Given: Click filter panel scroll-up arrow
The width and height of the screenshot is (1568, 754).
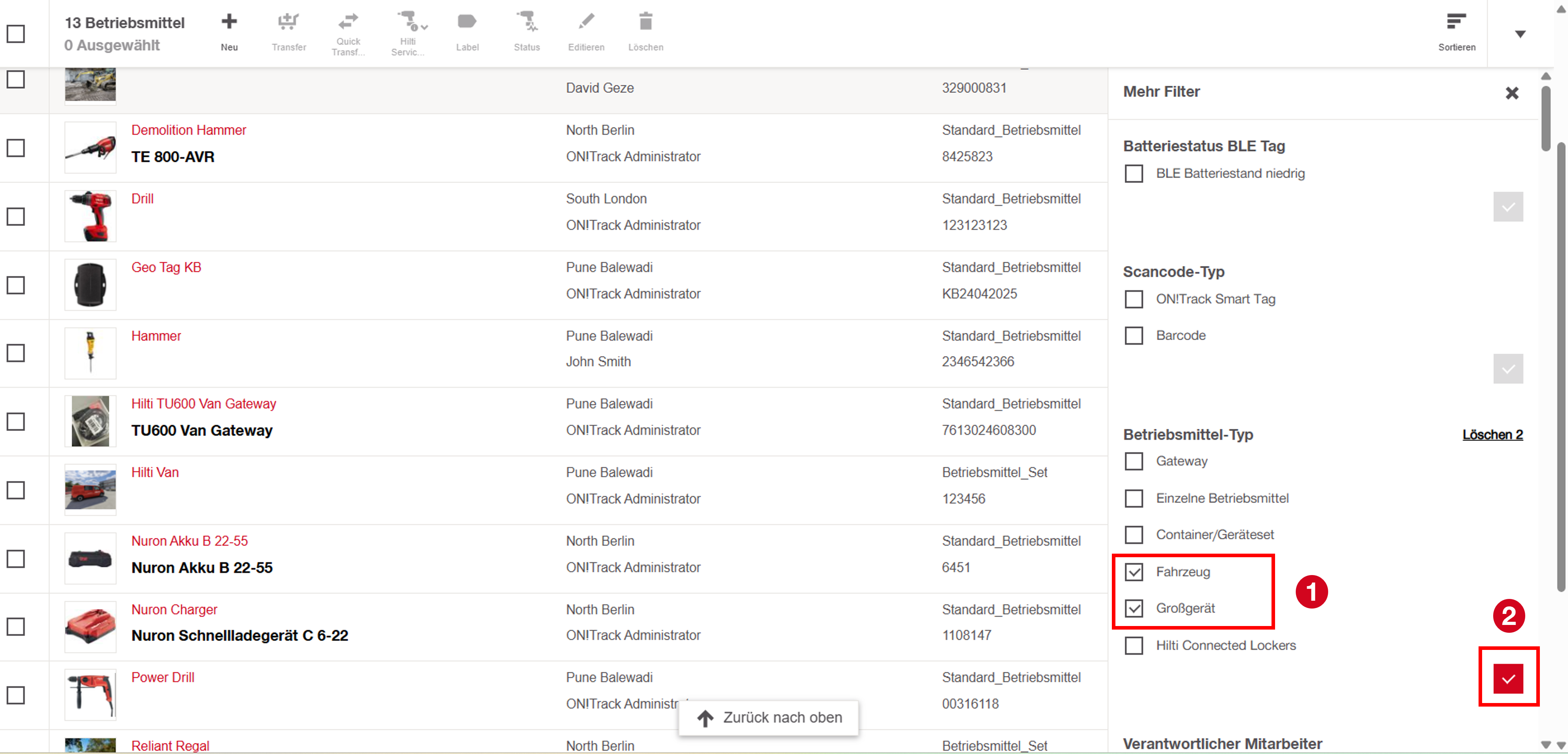Looking at the screenshot, I should (x=1546, y=76).
